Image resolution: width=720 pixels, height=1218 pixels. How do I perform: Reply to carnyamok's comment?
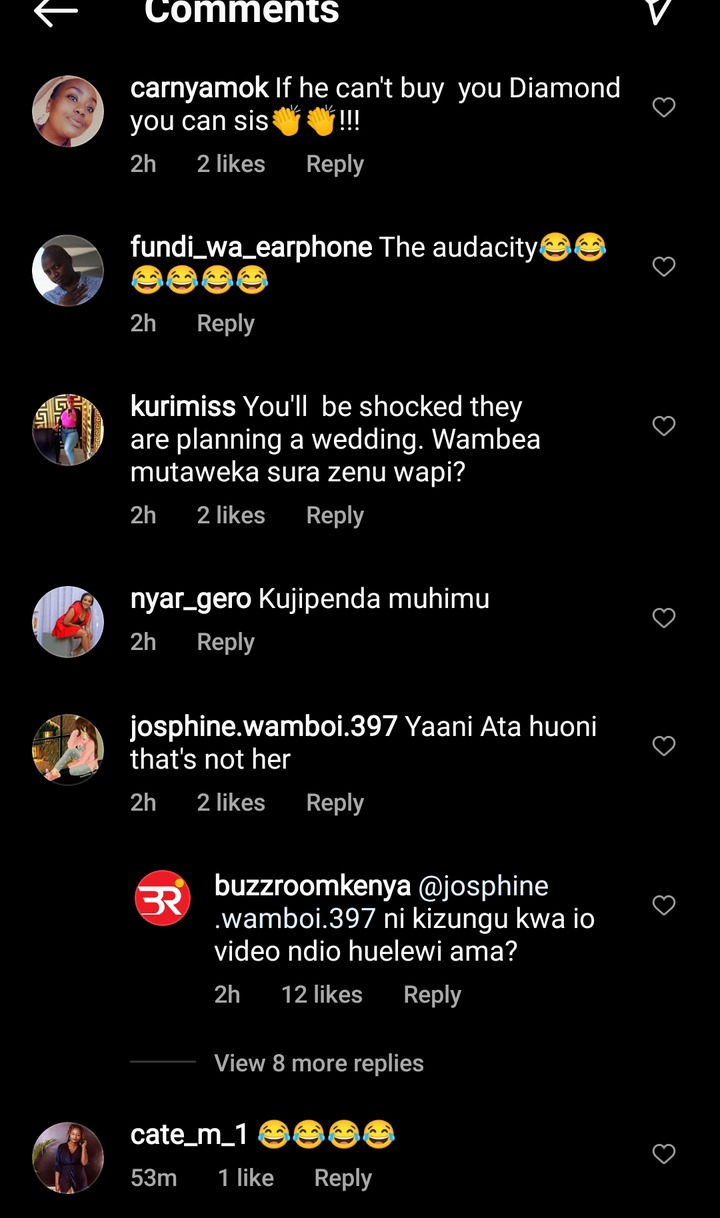click(x=335, y=164)
